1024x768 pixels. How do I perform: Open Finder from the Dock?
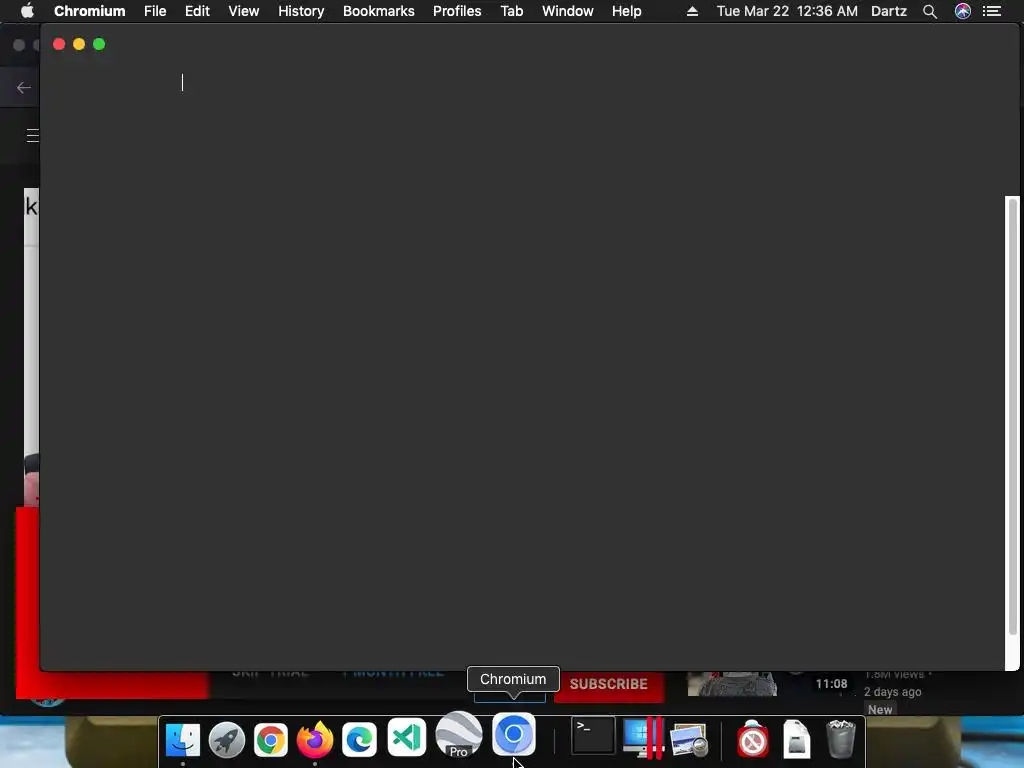(183, 740)
